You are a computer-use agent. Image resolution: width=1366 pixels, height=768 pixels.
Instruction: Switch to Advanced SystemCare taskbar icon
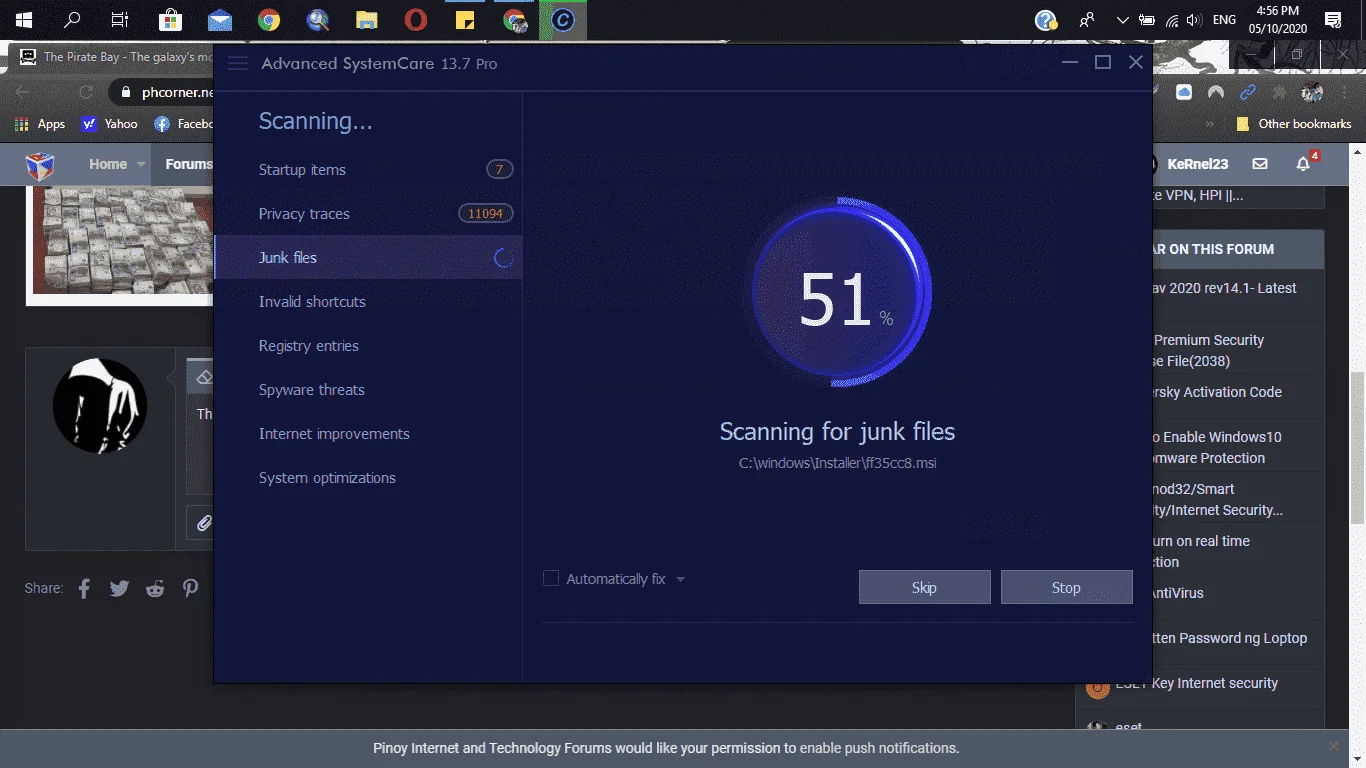click(563, 20)
